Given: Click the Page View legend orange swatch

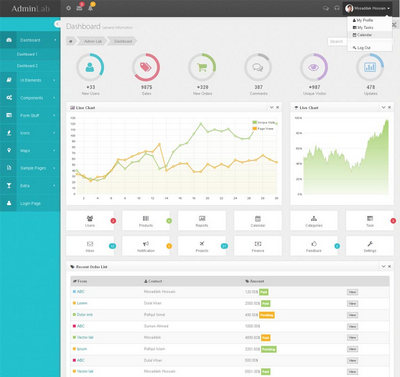Looking at the screenshot, I should pyautogui.click(x=255, y=128).
